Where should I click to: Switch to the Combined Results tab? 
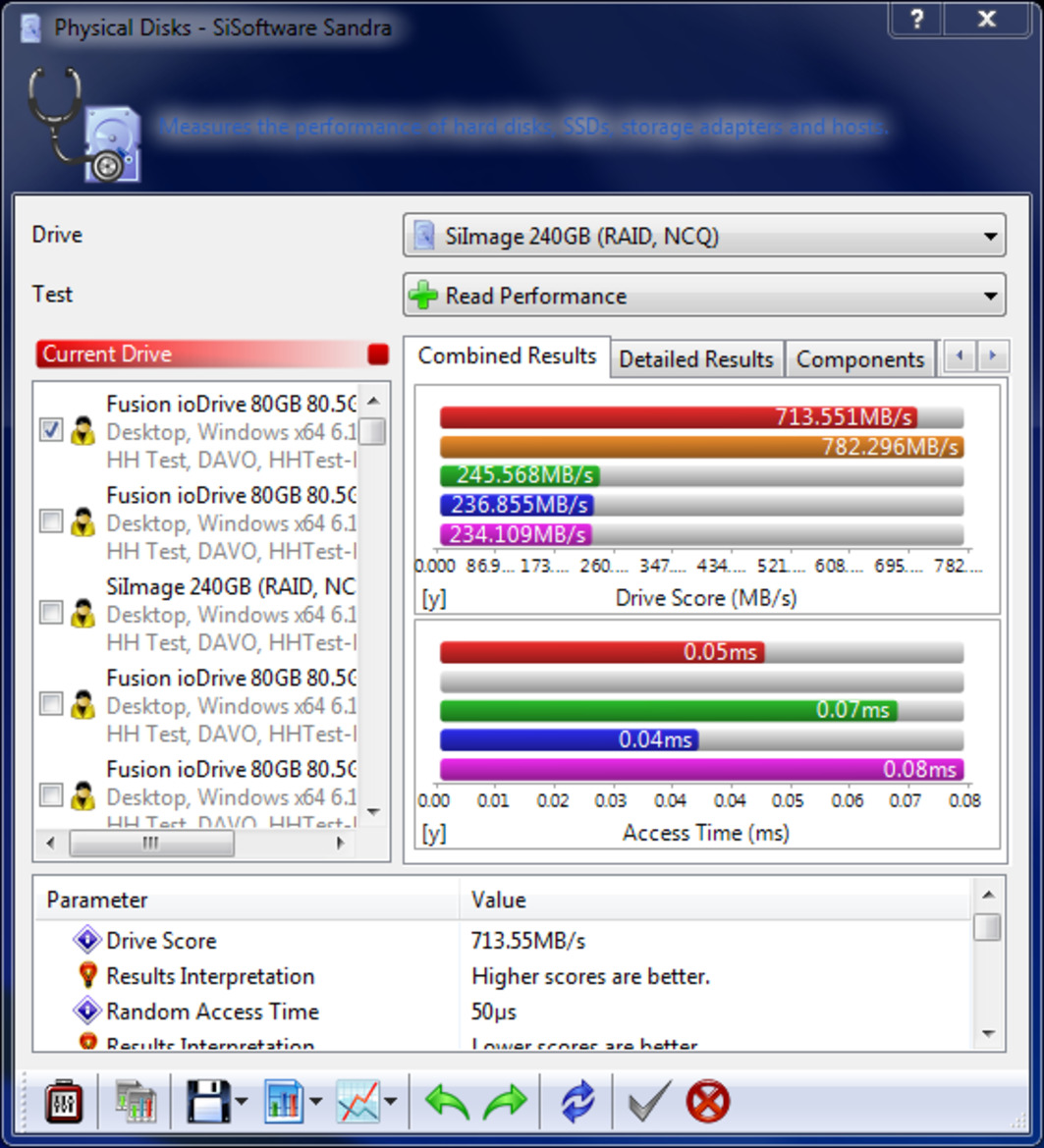click(507, 355)
